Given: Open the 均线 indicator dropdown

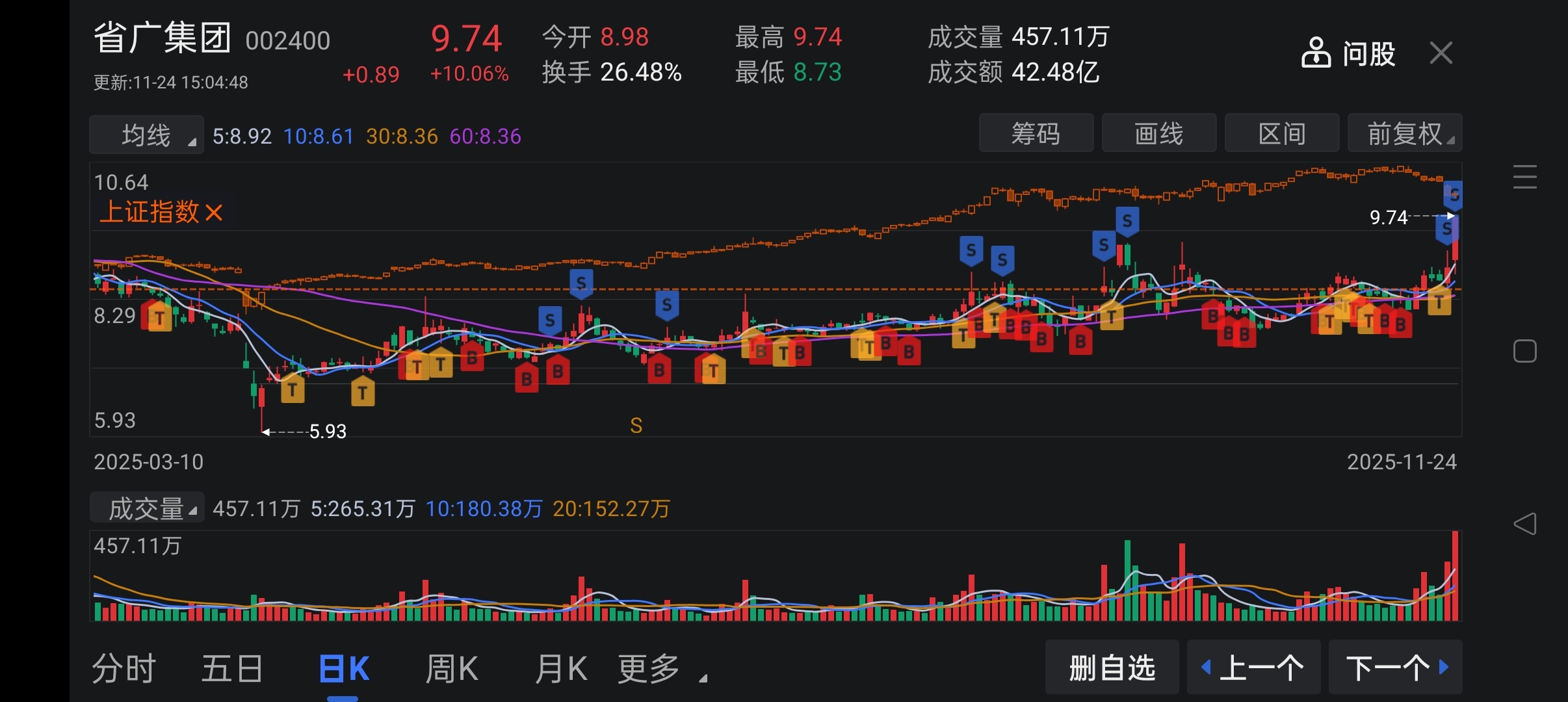Looking at the screenshot, I should [147, 135].
